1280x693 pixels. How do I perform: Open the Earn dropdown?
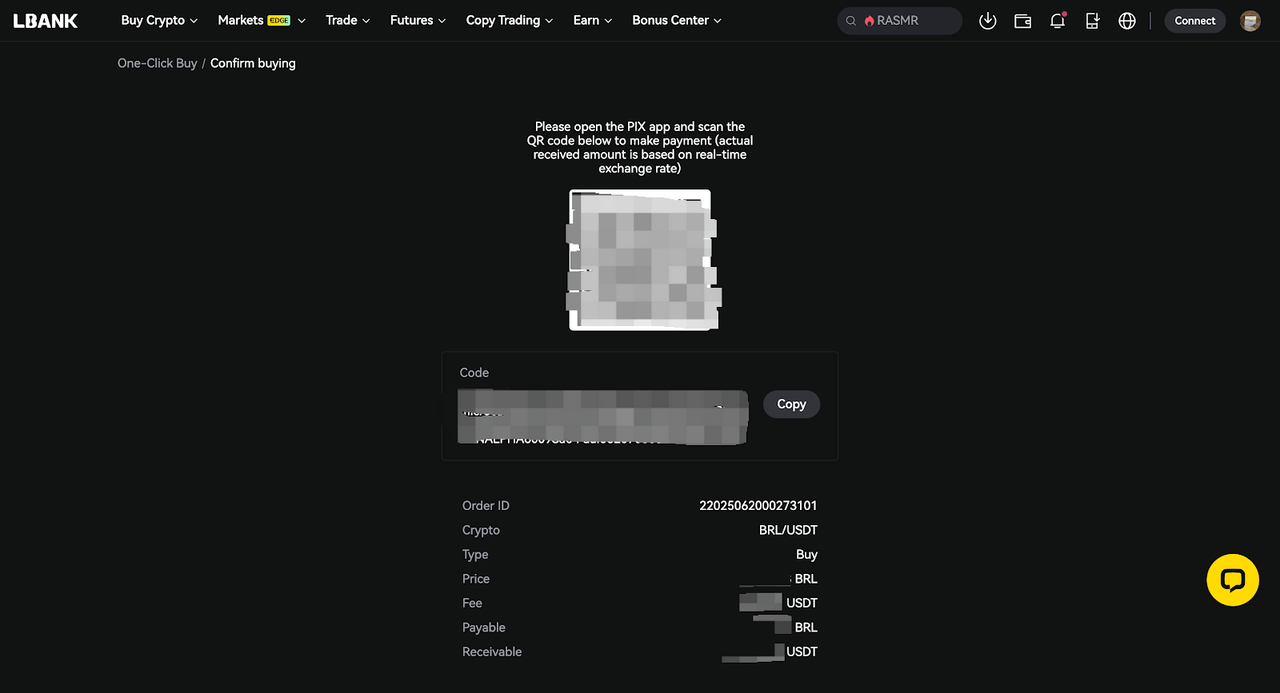pos(593,20)
